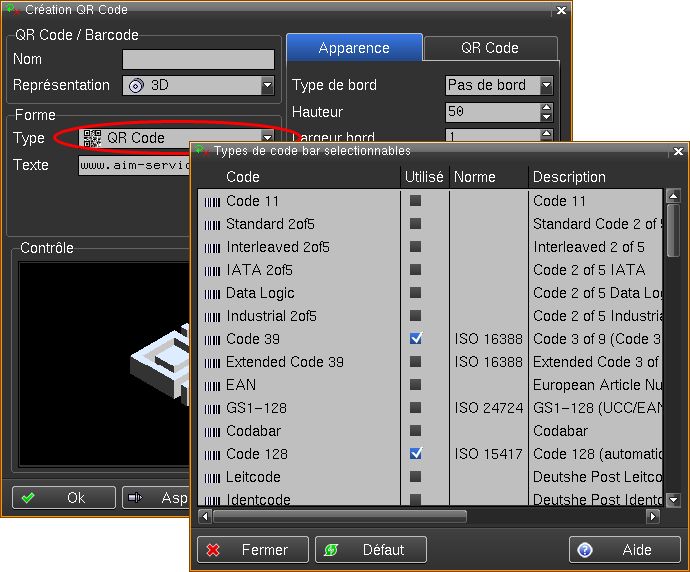Click the barcode icon beside Codabar
The width and height of the screenshot is (690, 572).
(x=212, y=431)
